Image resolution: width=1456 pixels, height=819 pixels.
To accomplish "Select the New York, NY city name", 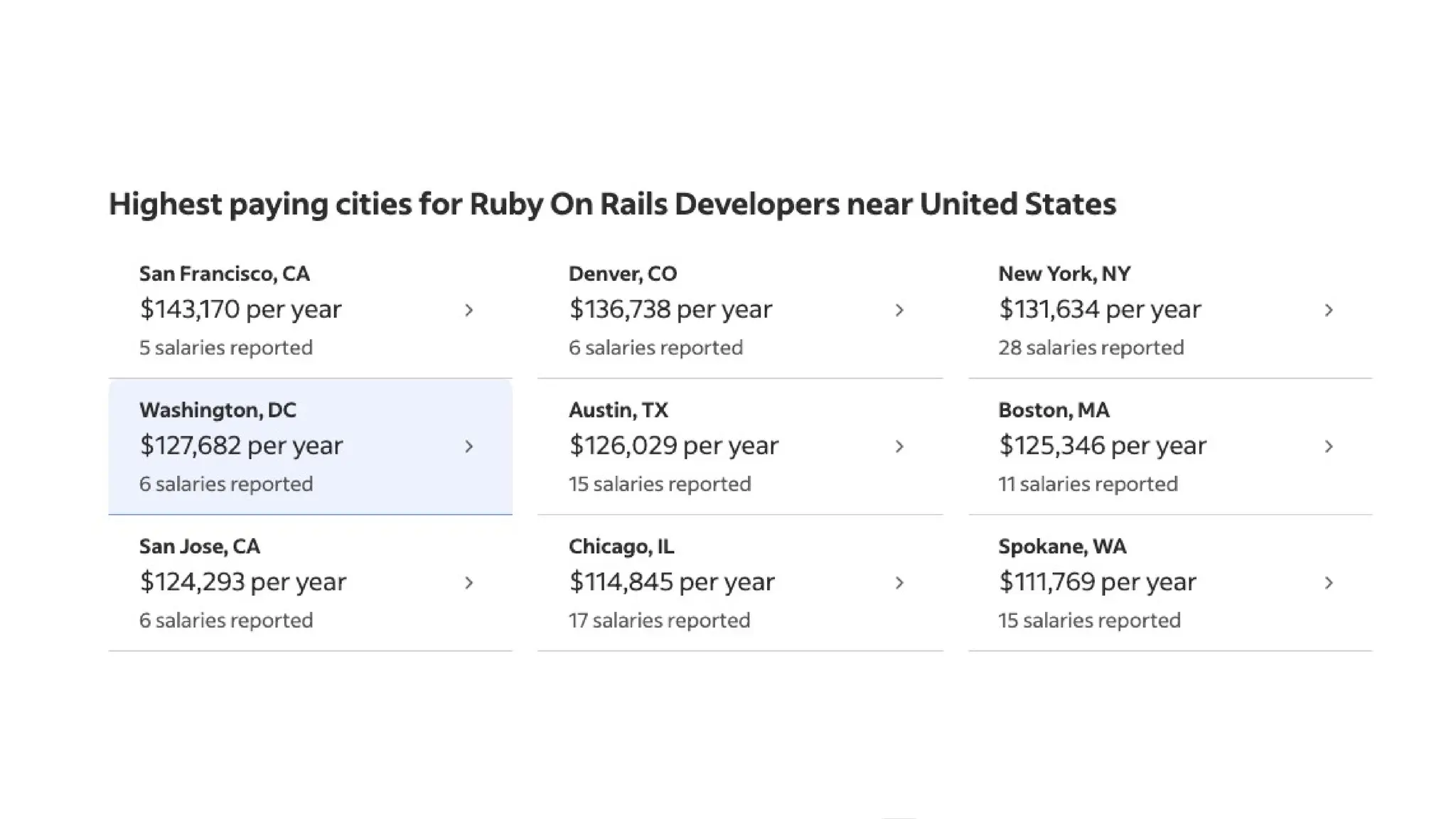I will click(x=1064, y=274).
